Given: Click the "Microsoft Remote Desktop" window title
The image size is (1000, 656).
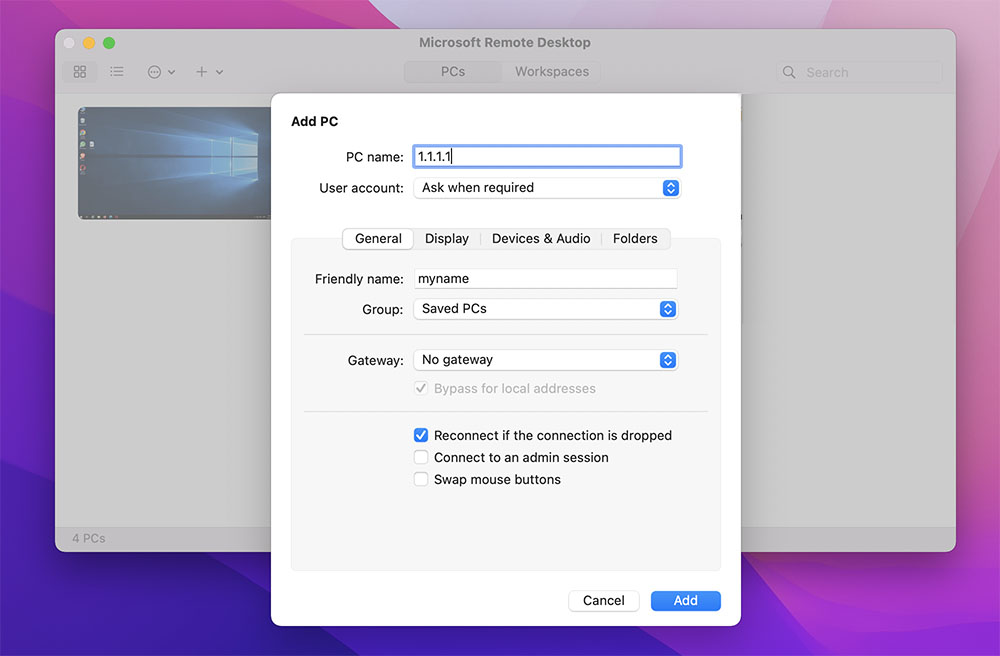Looking at the screenshot, I should [x=504, y=43].
